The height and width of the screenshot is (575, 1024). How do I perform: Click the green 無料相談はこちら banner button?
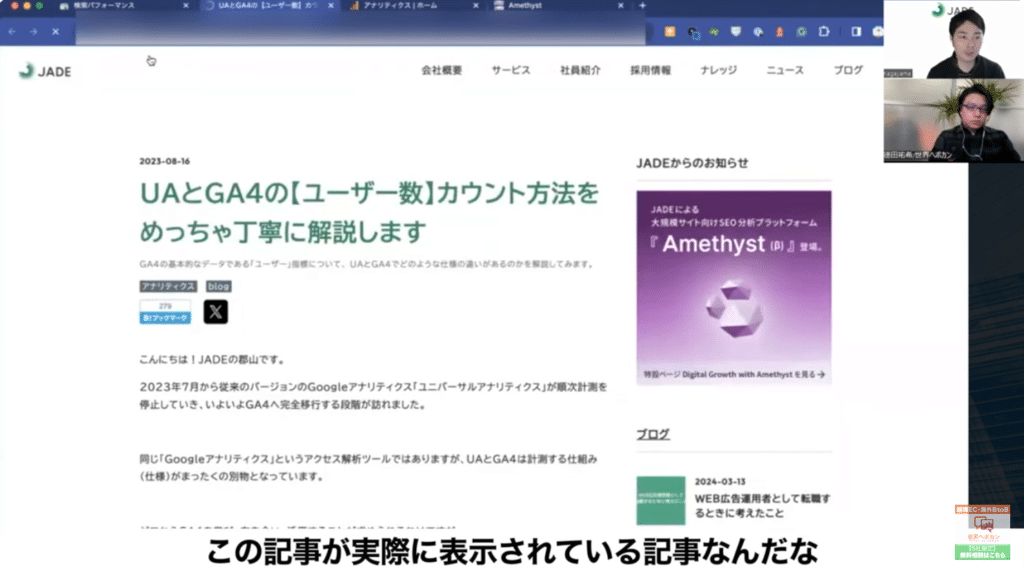pos(982,552)
